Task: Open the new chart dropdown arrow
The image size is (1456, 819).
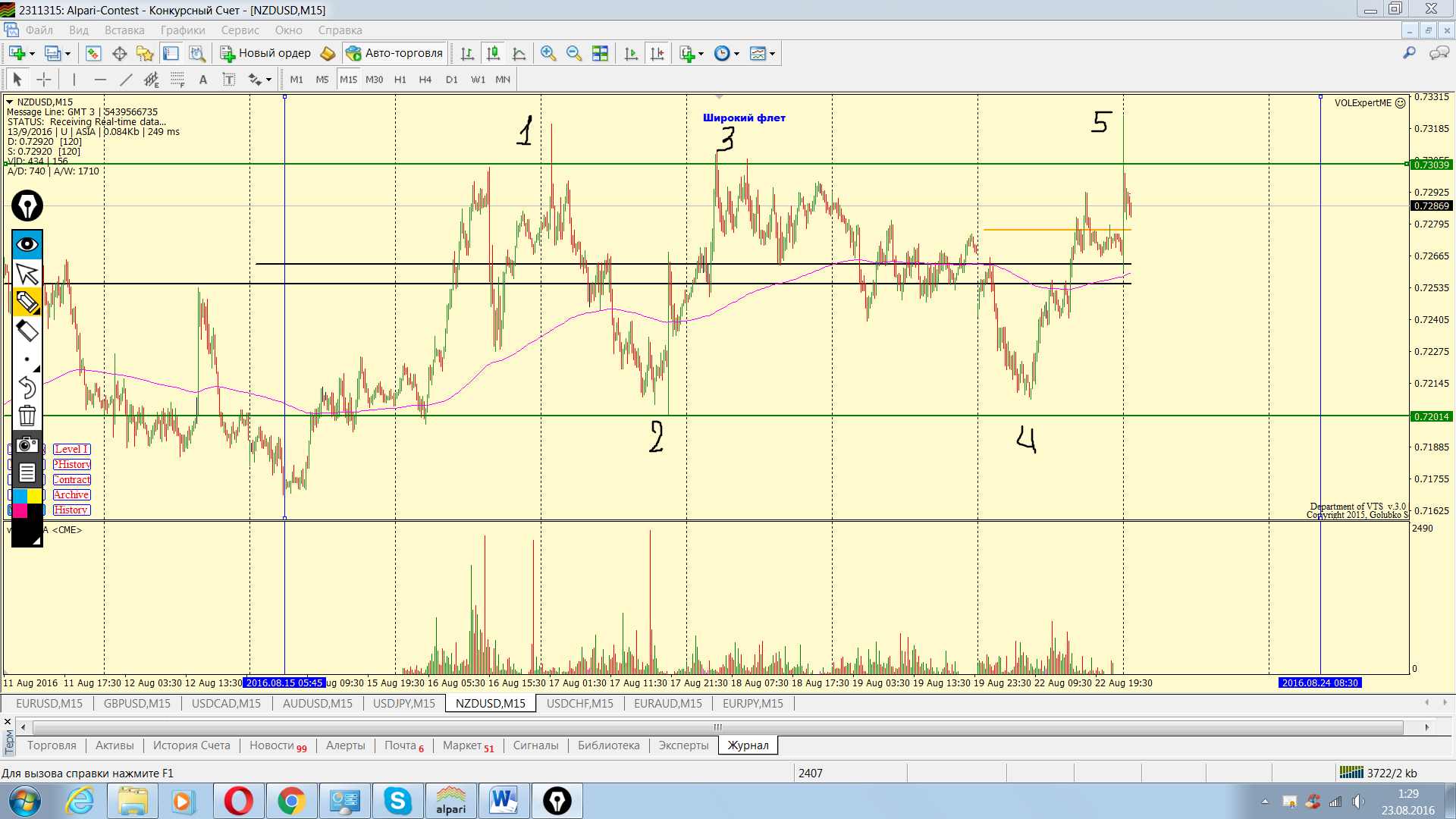Action: (x=32, y=54)
